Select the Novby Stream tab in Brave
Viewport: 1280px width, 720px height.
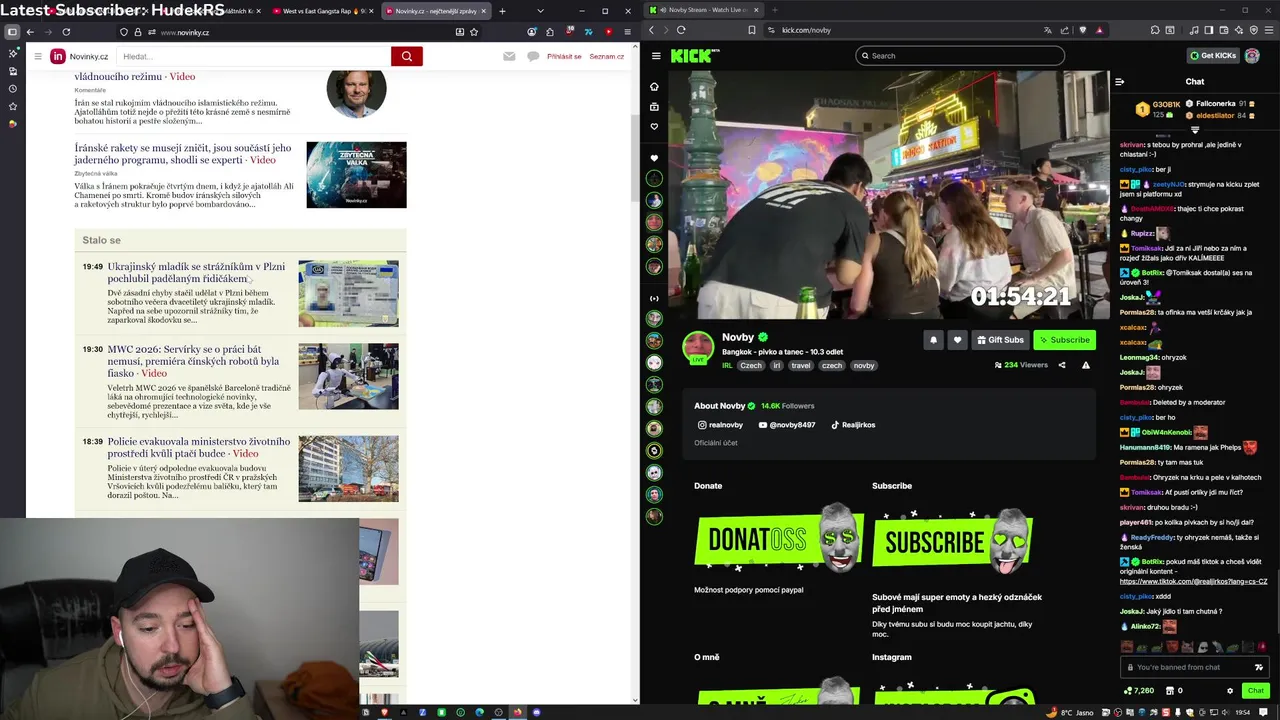pos(704,10)
